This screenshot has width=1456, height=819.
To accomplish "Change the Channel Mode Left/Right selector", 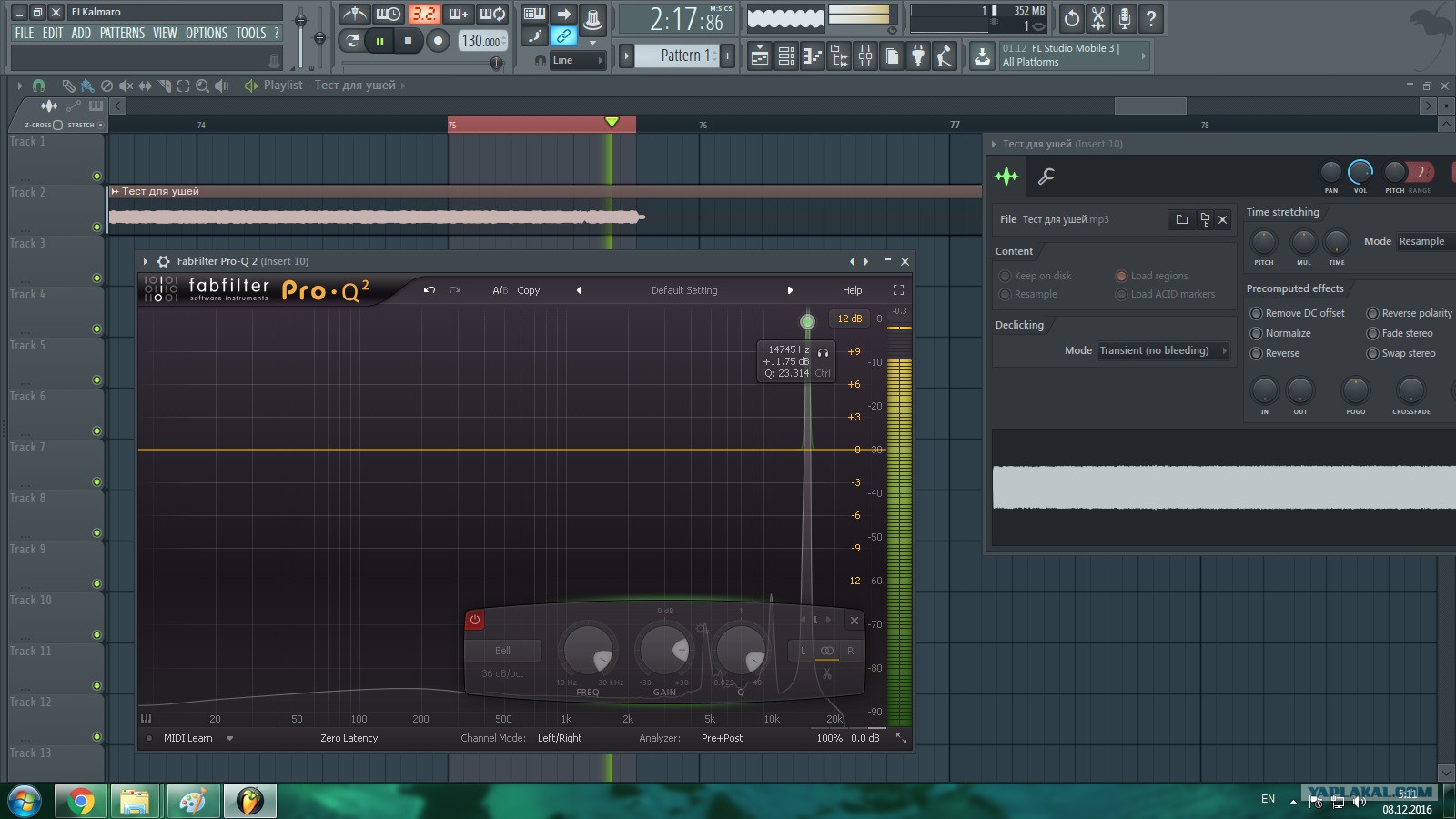I will click(x=560, y=738).
